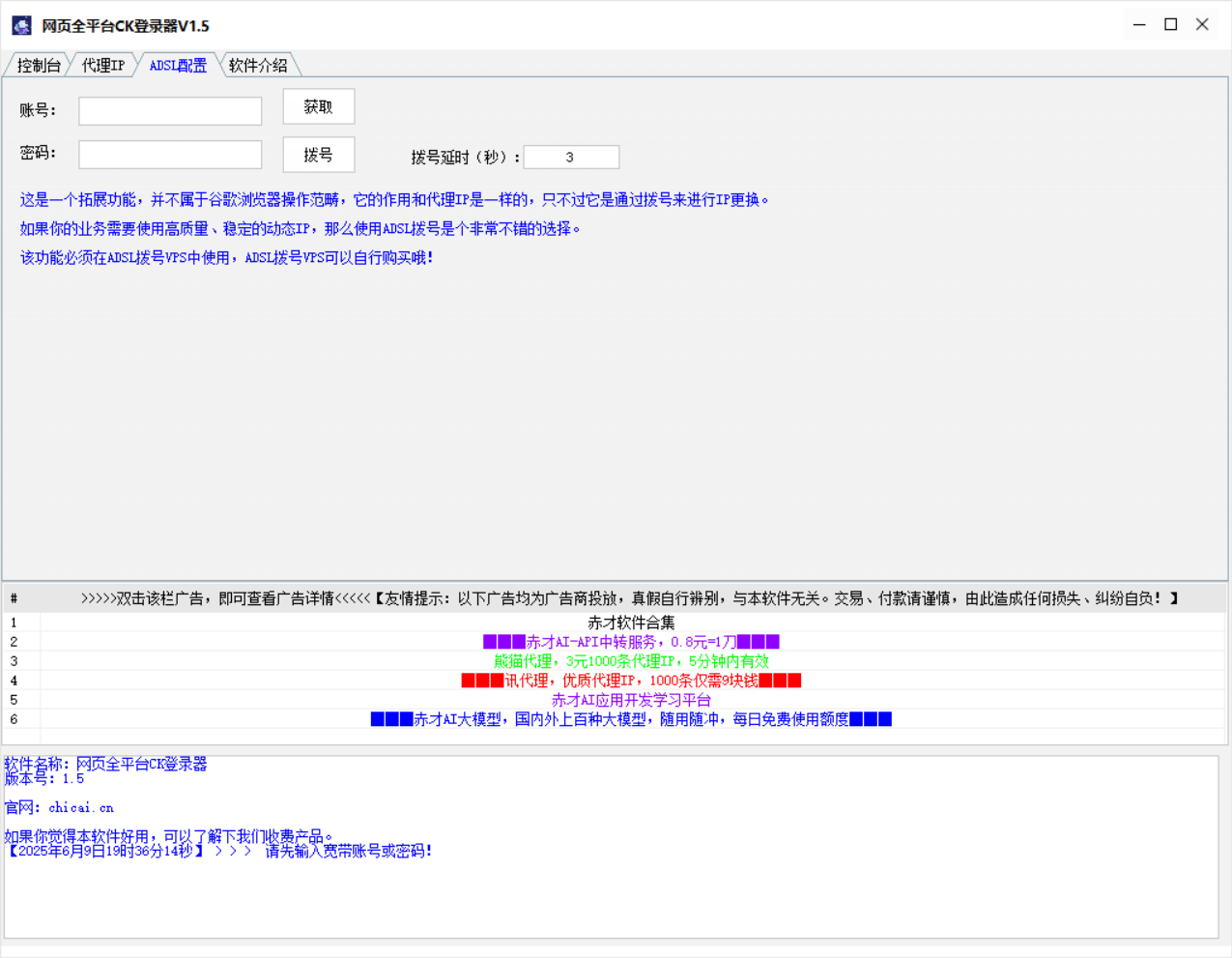Click the 版本号: 1.5 log line
The height and width of the screenshot is (958, 1232).
[44, 778]
